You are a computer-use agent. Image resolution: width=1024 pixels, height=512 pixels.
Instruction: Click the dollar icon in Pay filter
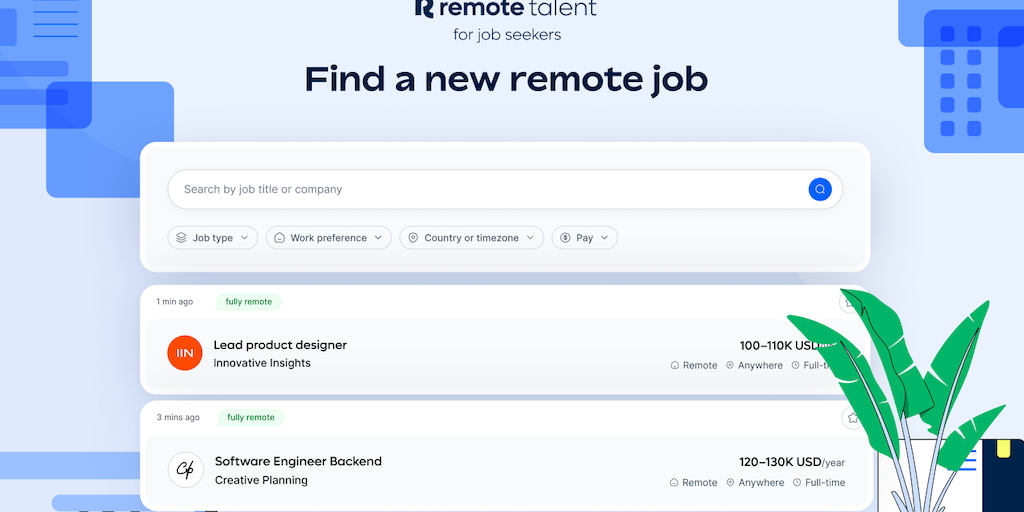click(x=565, y=238)
